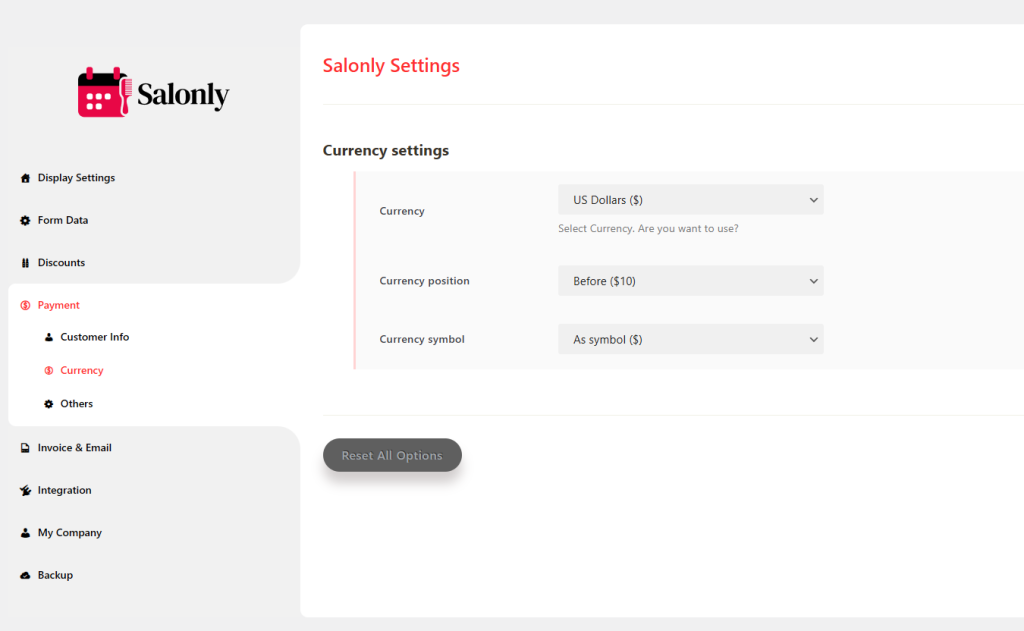Click the Backup cloud icon

tap(25, 576)
